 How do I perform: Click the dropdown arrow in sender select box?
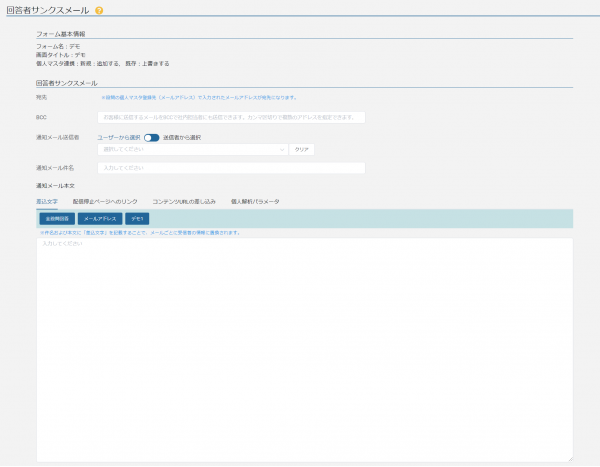click(282, 149)
